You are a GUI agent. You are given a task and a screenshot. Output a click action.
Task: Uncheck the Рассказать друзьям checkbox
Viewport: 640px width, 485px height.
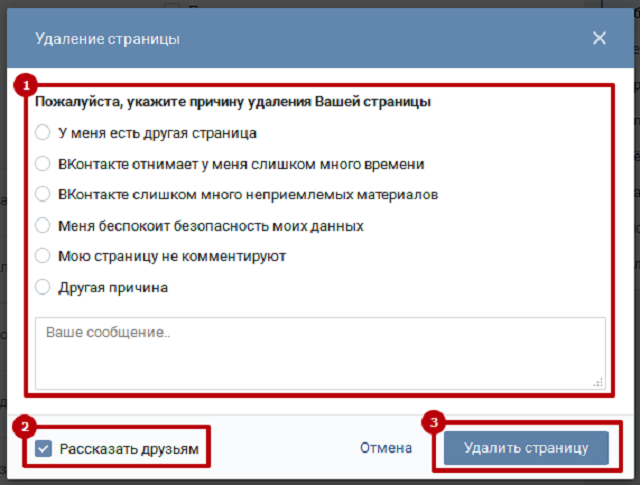point(43,448)
